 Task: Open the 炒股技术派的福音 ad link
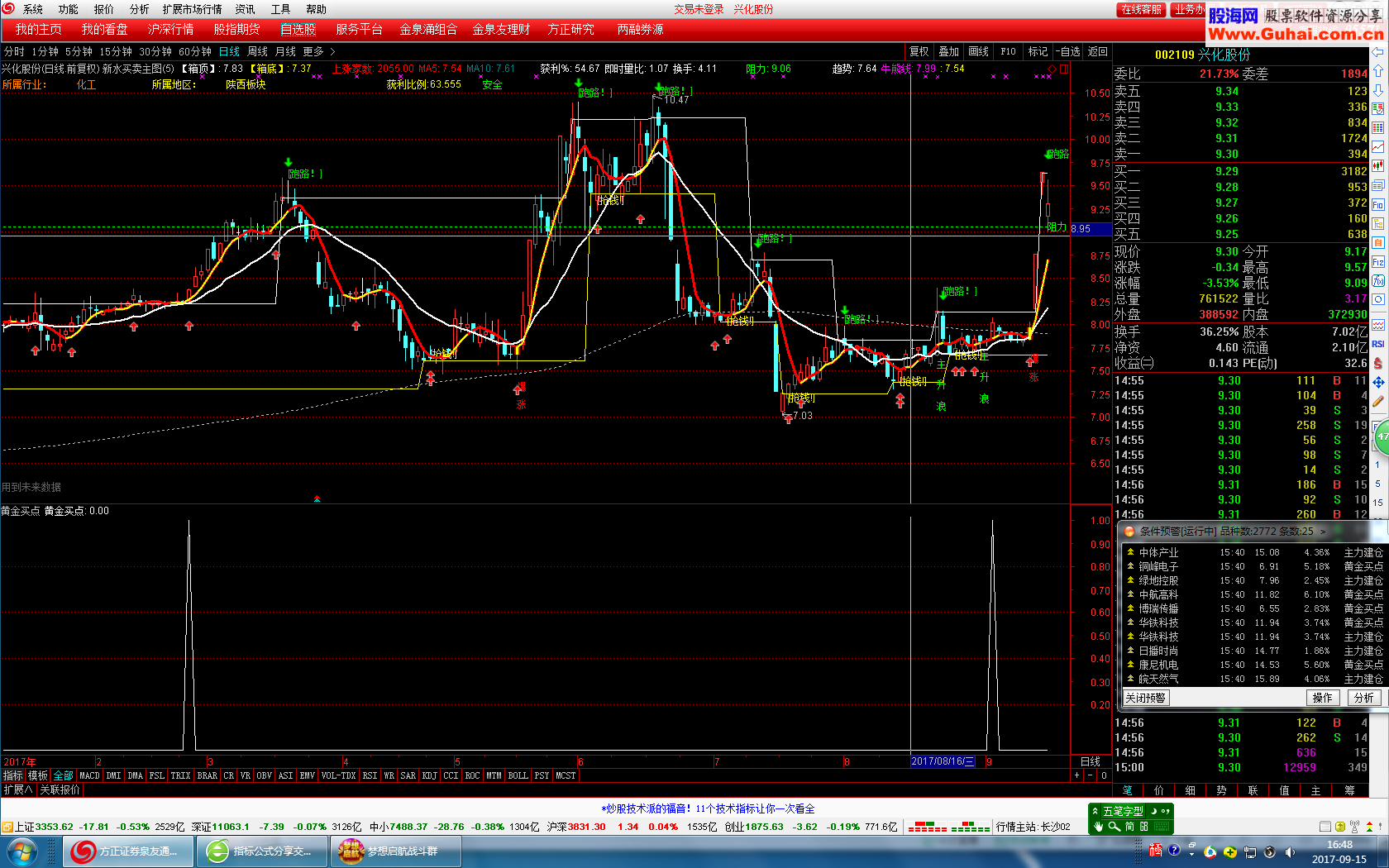point(708,808)
